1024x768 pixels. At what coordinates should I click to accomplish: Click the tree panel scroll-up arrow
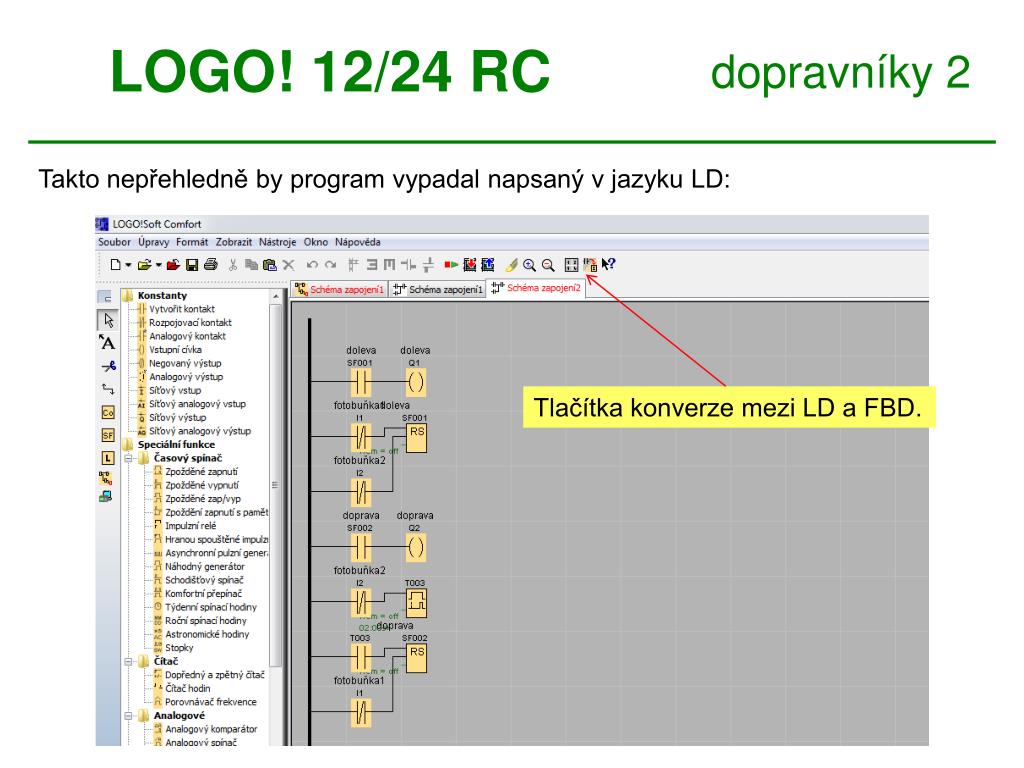point(276,296)
